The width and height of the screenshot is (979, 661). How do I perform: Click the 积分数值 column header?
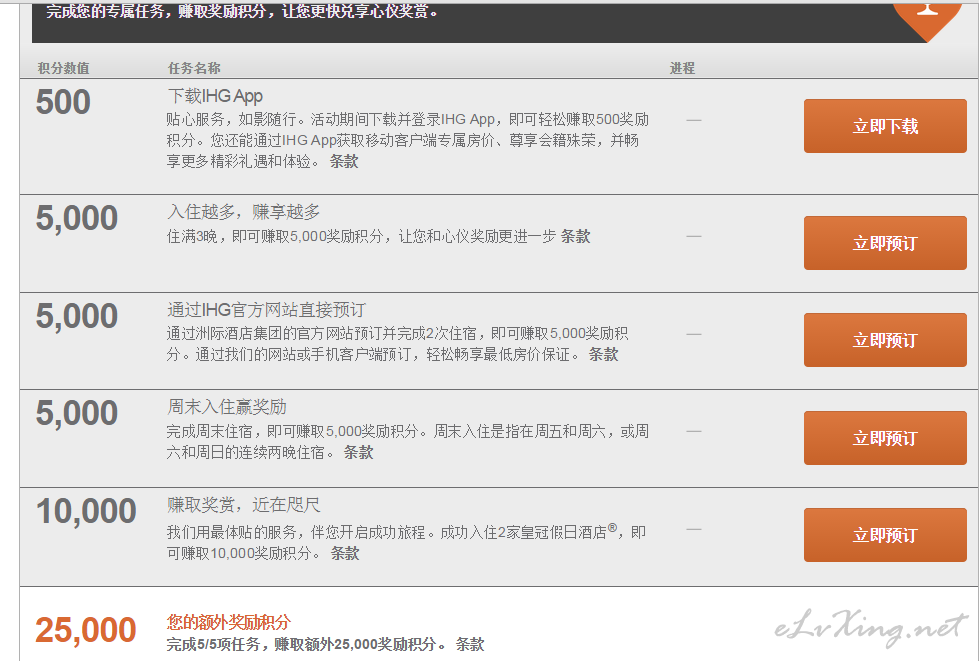point(64,68)
